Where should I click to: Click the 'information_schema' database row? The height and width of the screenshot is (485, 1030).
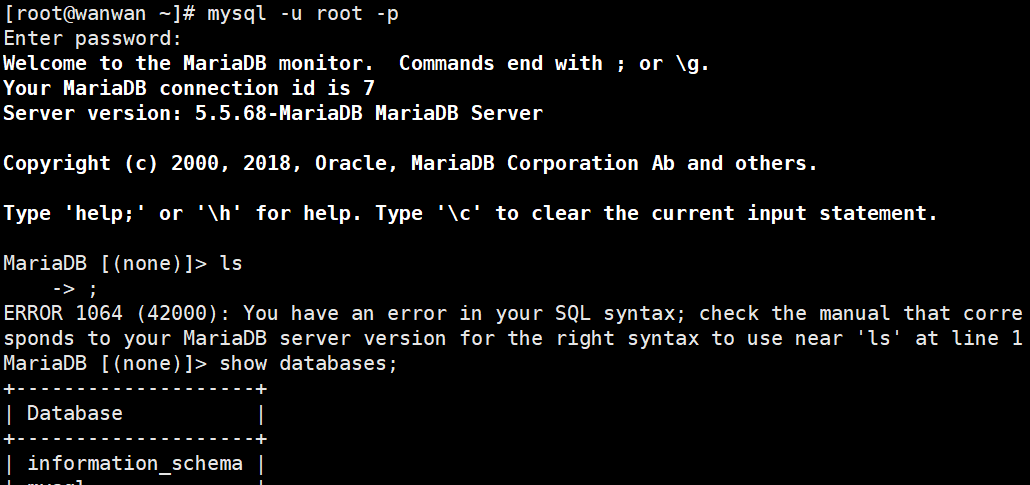point(134,463)
